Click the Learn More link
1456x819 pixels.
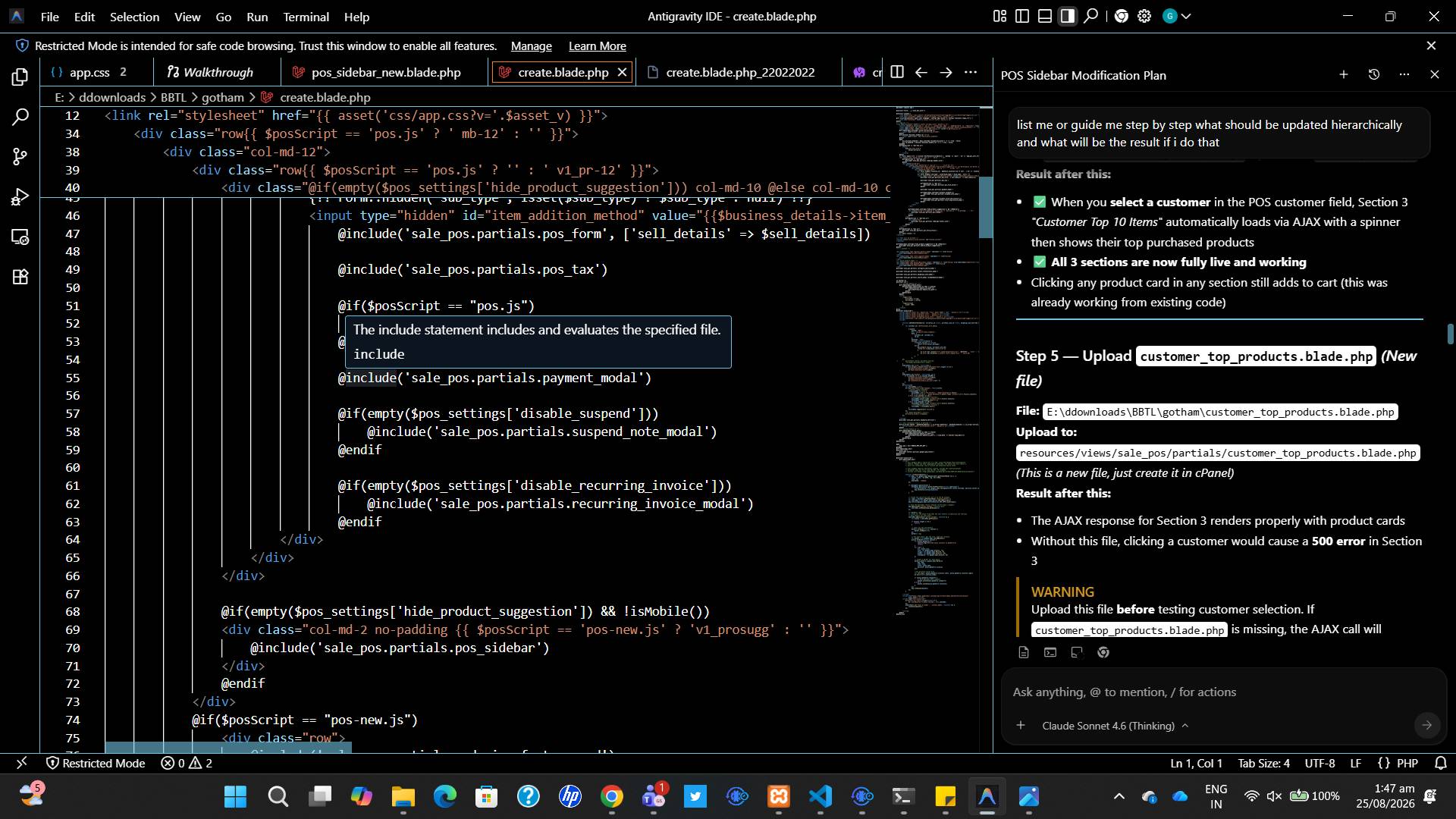pyautogui.click(x=598, y=46)
